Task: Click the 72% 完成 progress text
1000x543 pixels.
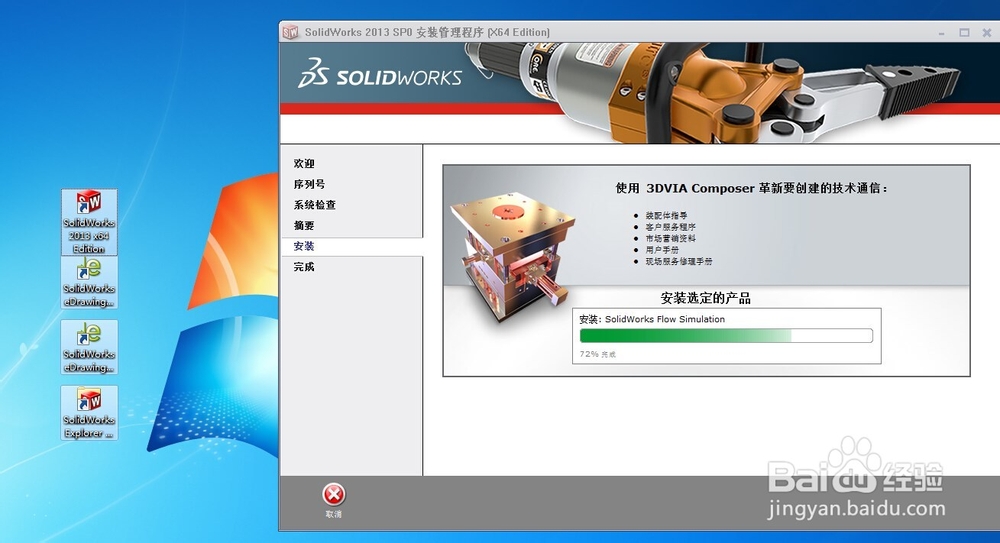Action: 598,354
